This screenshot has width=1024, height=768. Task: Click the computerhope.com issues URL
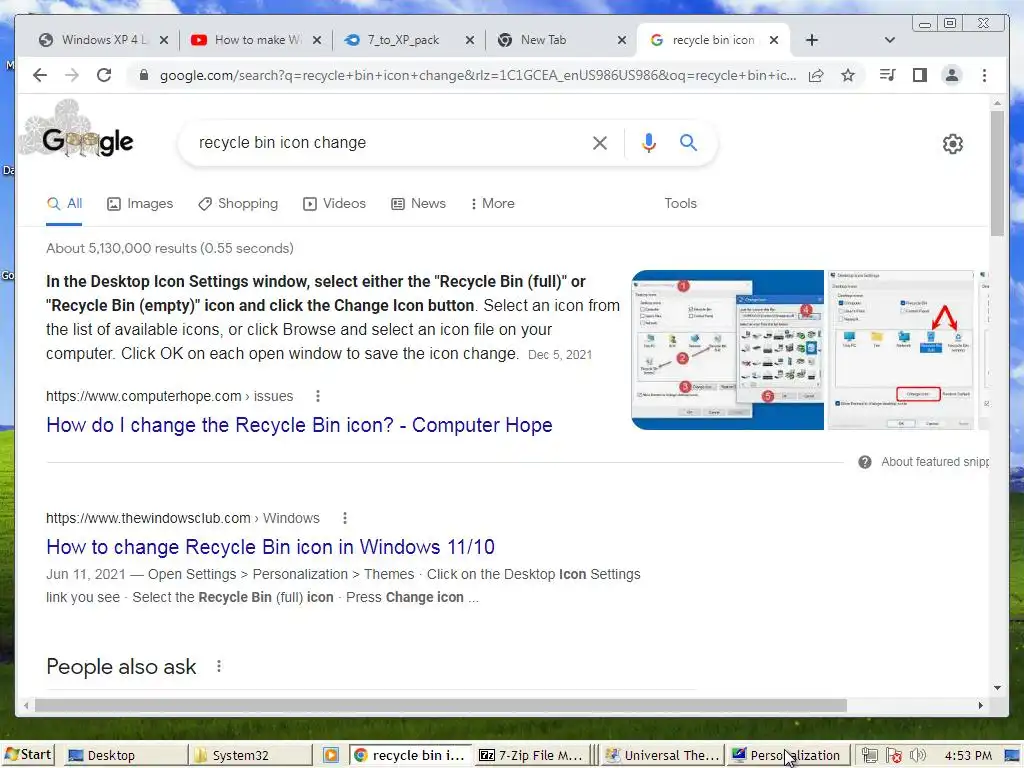tap(170, 396)
